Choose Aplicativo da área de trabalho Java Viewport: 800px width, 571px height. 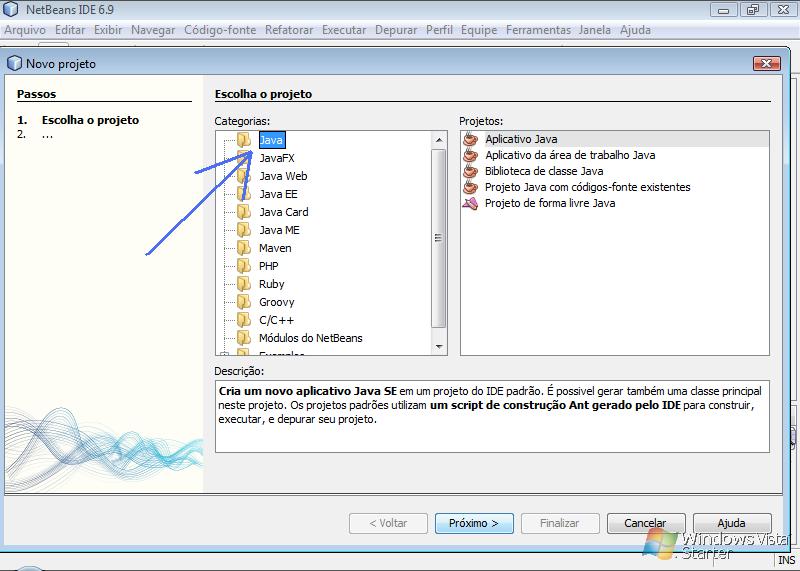coord(570,155)
